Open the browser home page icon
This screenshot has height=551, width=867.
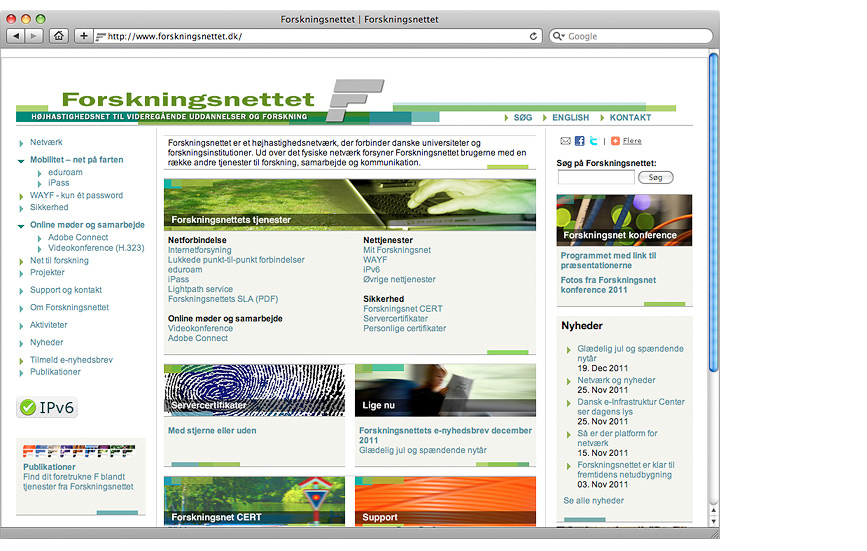59,36
